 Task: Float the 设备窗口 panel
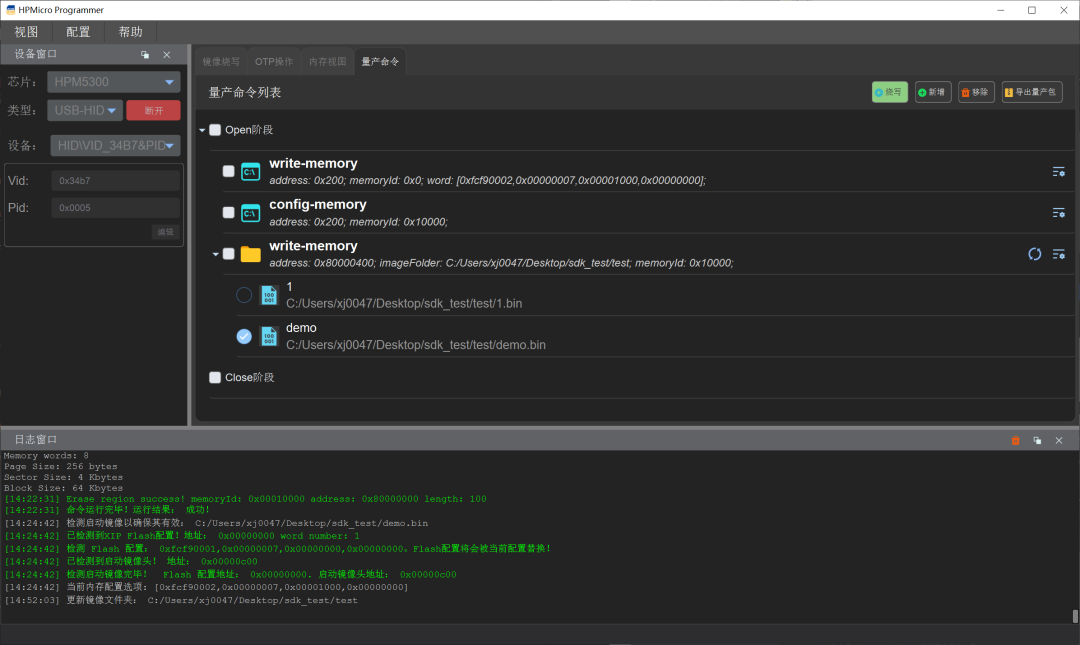(x=145, y=54)
